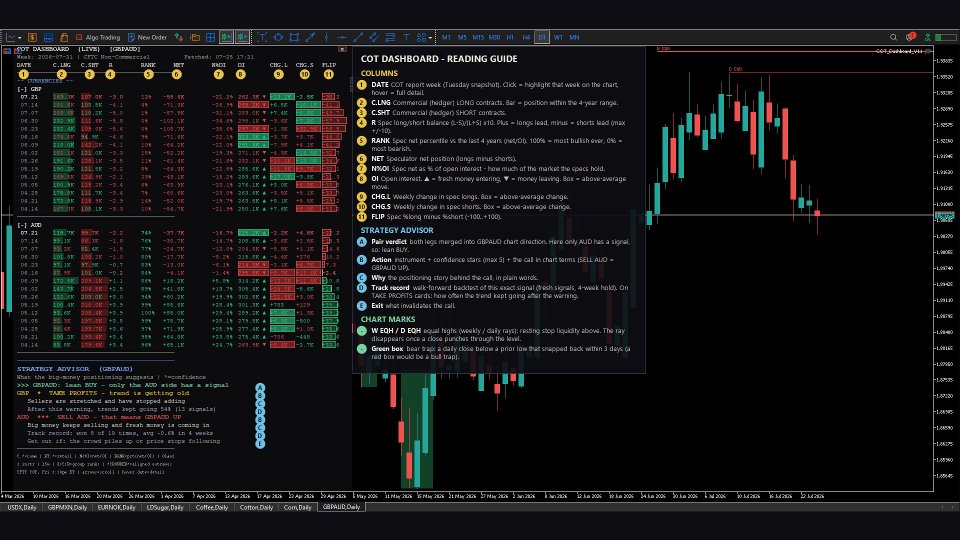Switch to W1 timeframe

pos(558,37)
